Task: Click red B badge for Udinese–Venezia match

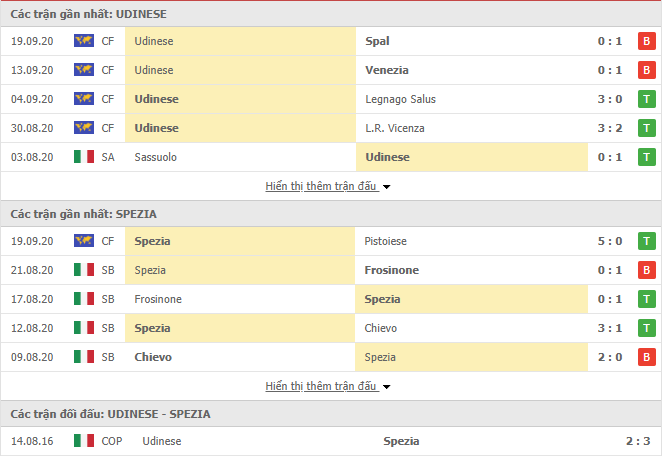Action: [646, 70]
